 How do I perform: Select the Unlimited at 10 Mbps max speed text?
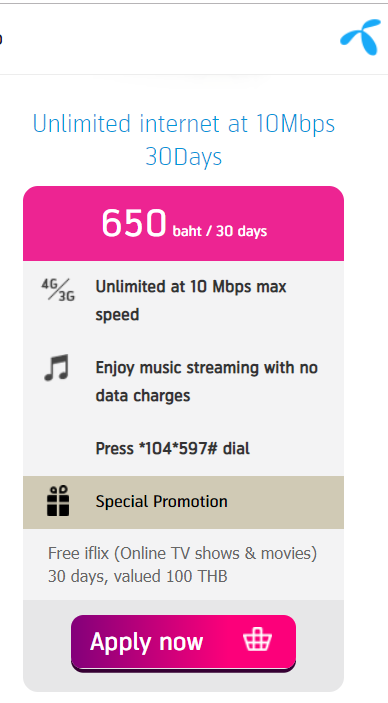pyautogui.click(x=191, y=300)
